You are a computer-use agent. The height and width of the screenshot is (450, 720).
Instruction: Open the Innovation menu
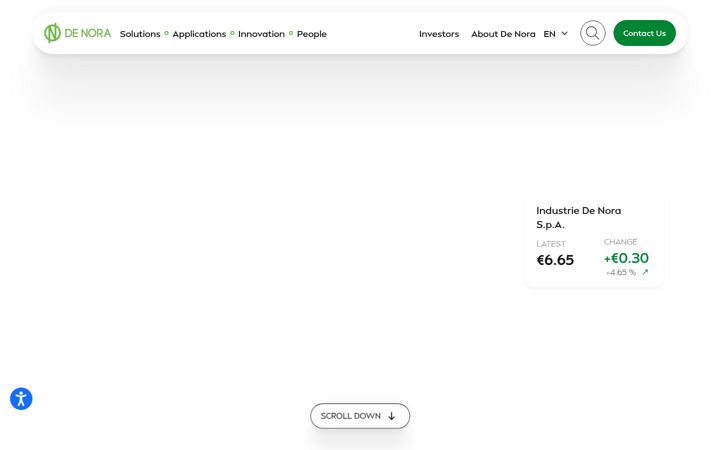[261, 34]
